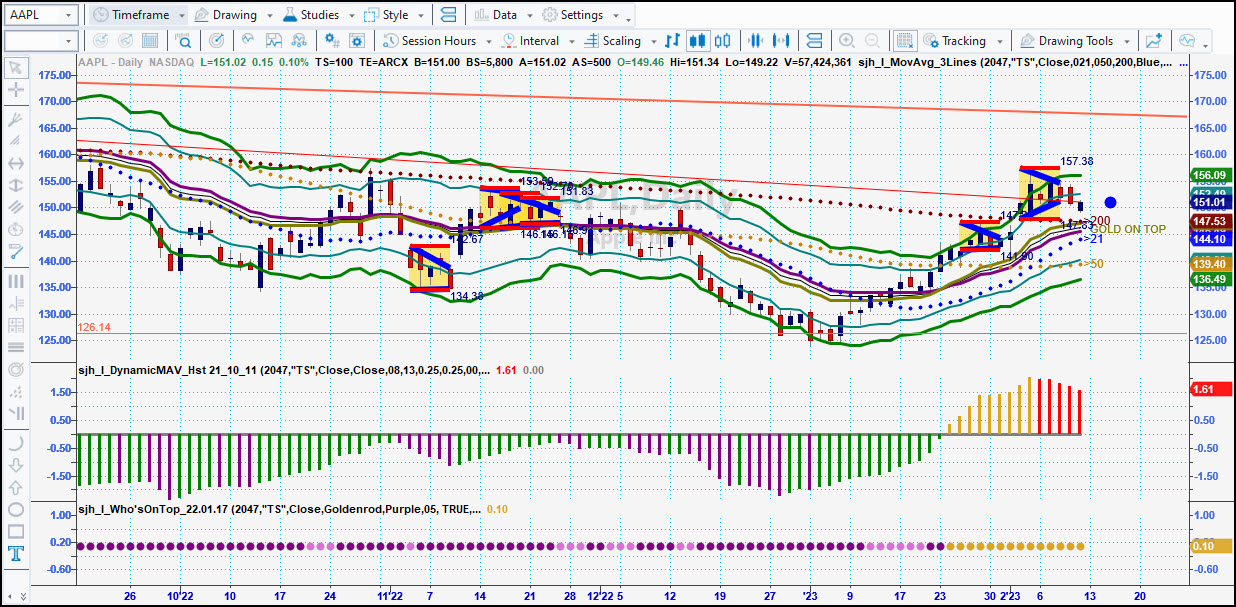Select the up arrow drawing tool
Screen dimensions: 1236x607
click(x=15, y=488)
